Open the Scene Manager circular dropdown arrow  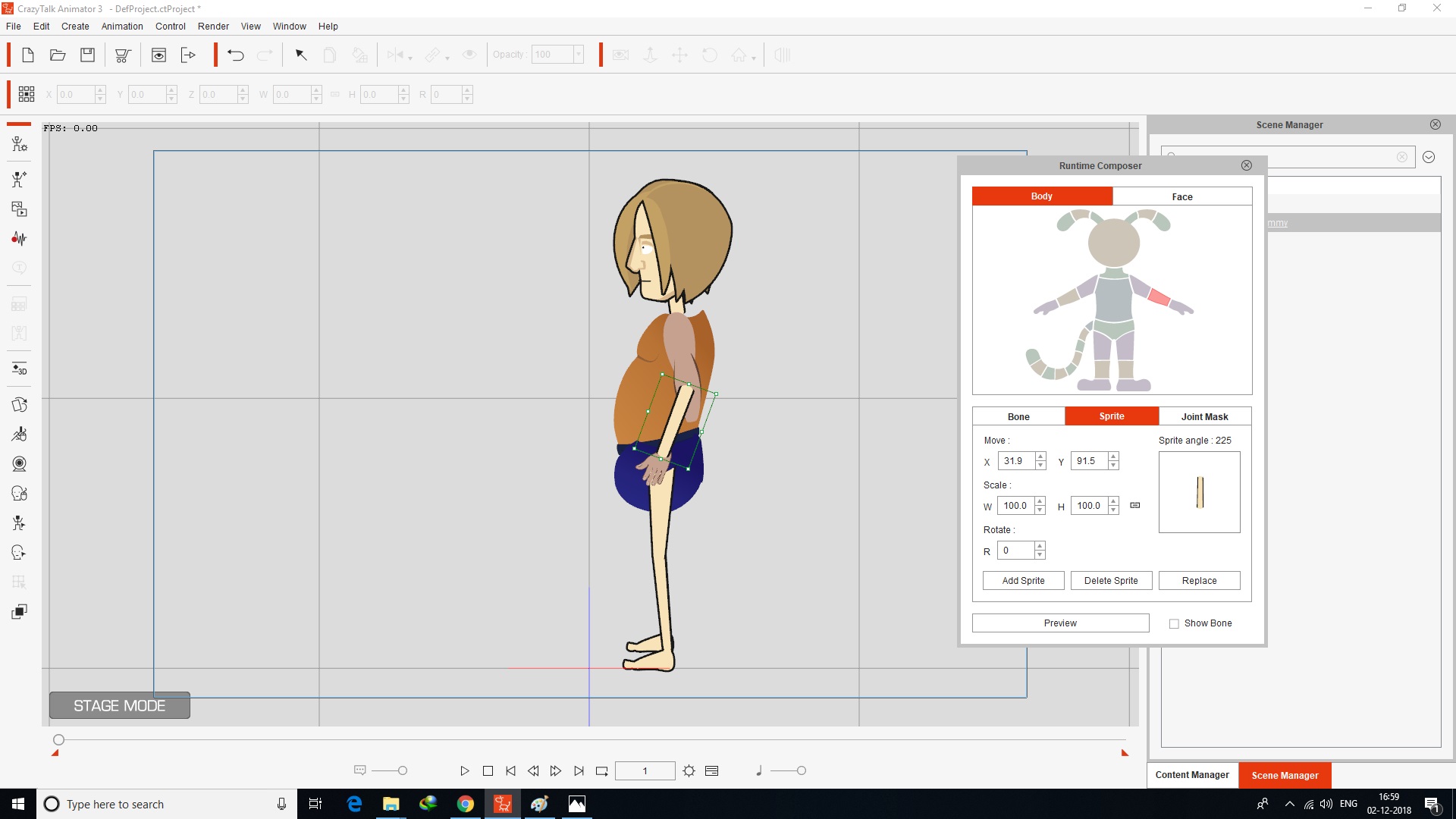1429,157
